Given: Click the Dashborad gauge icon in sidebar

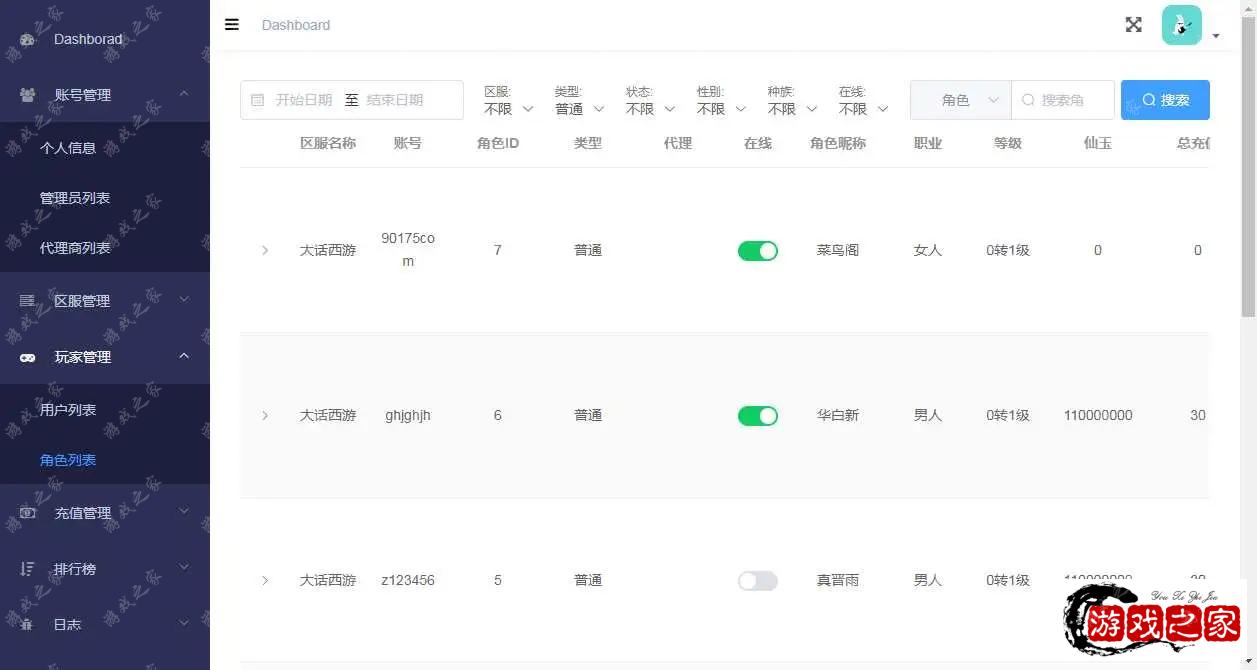Looking at the screenshot, I should click(27, 40).
